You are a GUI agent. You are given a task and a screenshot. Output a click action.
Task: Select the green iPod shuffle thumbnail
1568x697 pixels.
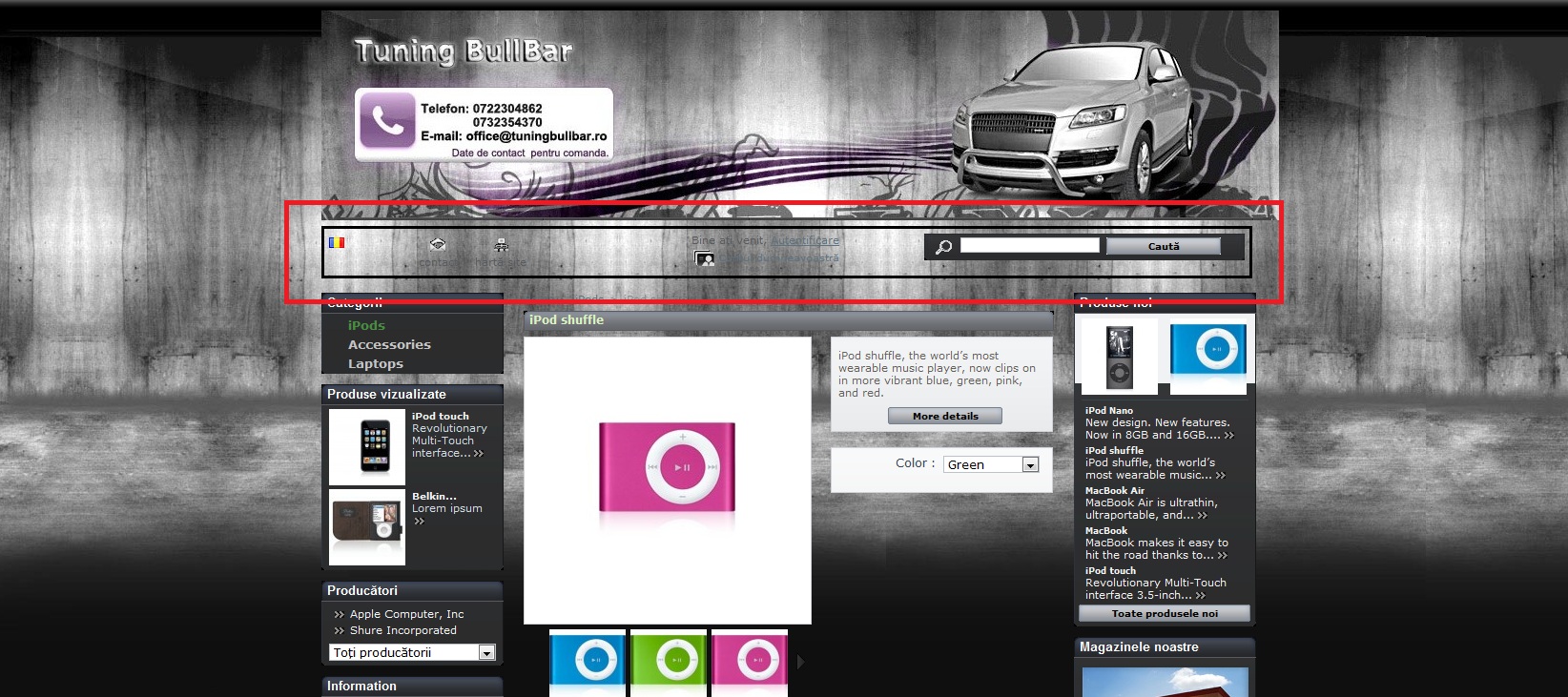pyautogui.click(x=669, y=663)
